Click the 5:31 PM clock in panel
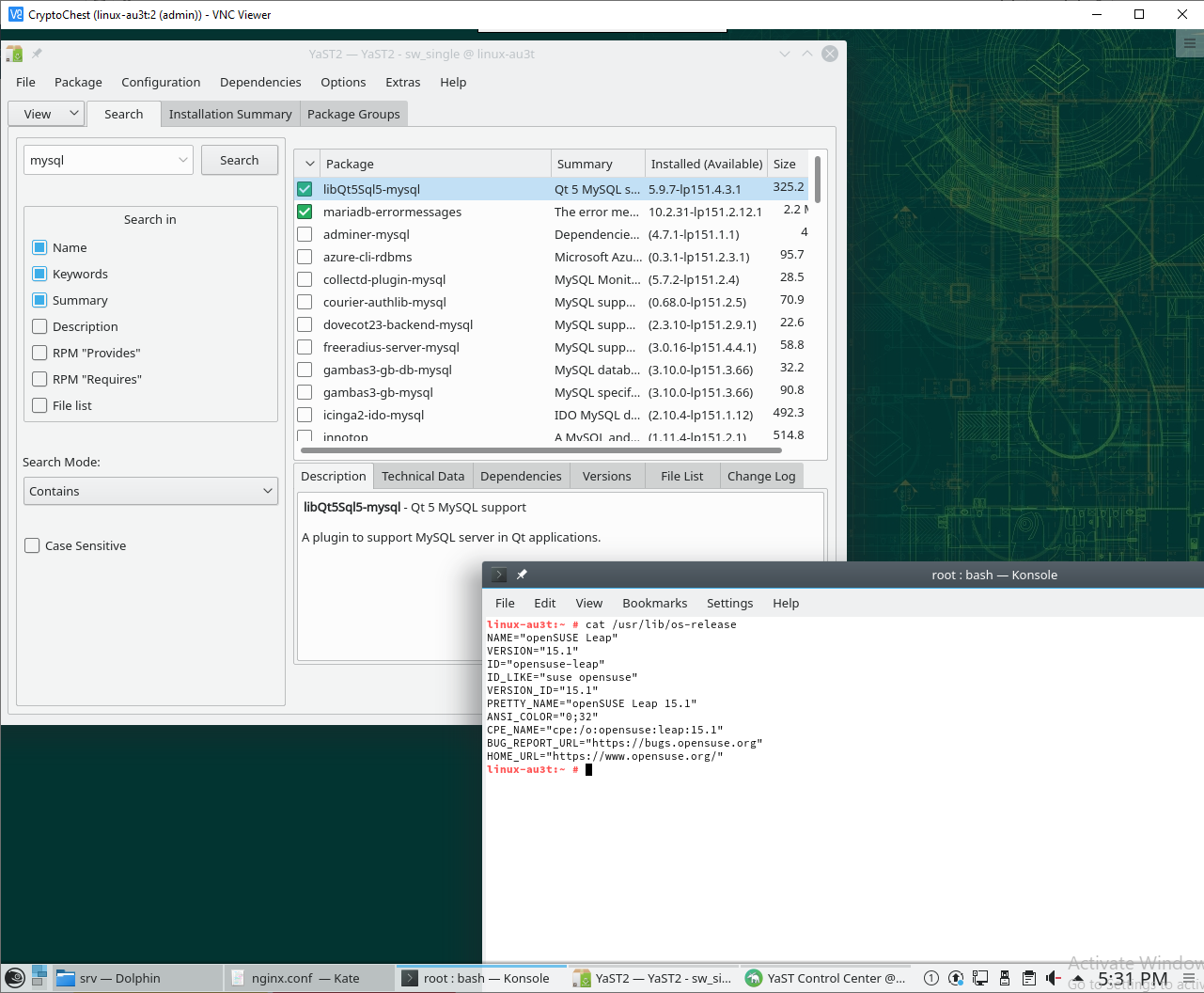The width and height of the screenshot is (1204, 993). (1133, 979)
